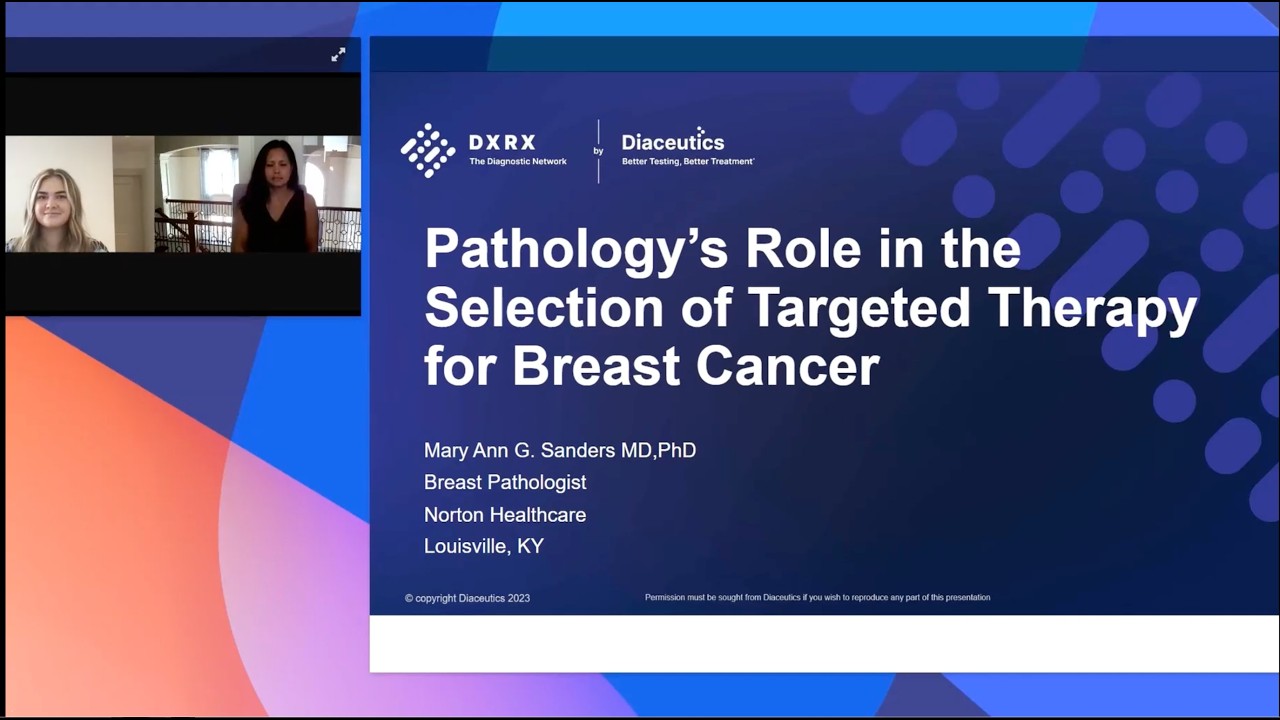Click the text 'Breast Pathologist'
Viewport: 1280px width, 720px height.
(505, 482)
